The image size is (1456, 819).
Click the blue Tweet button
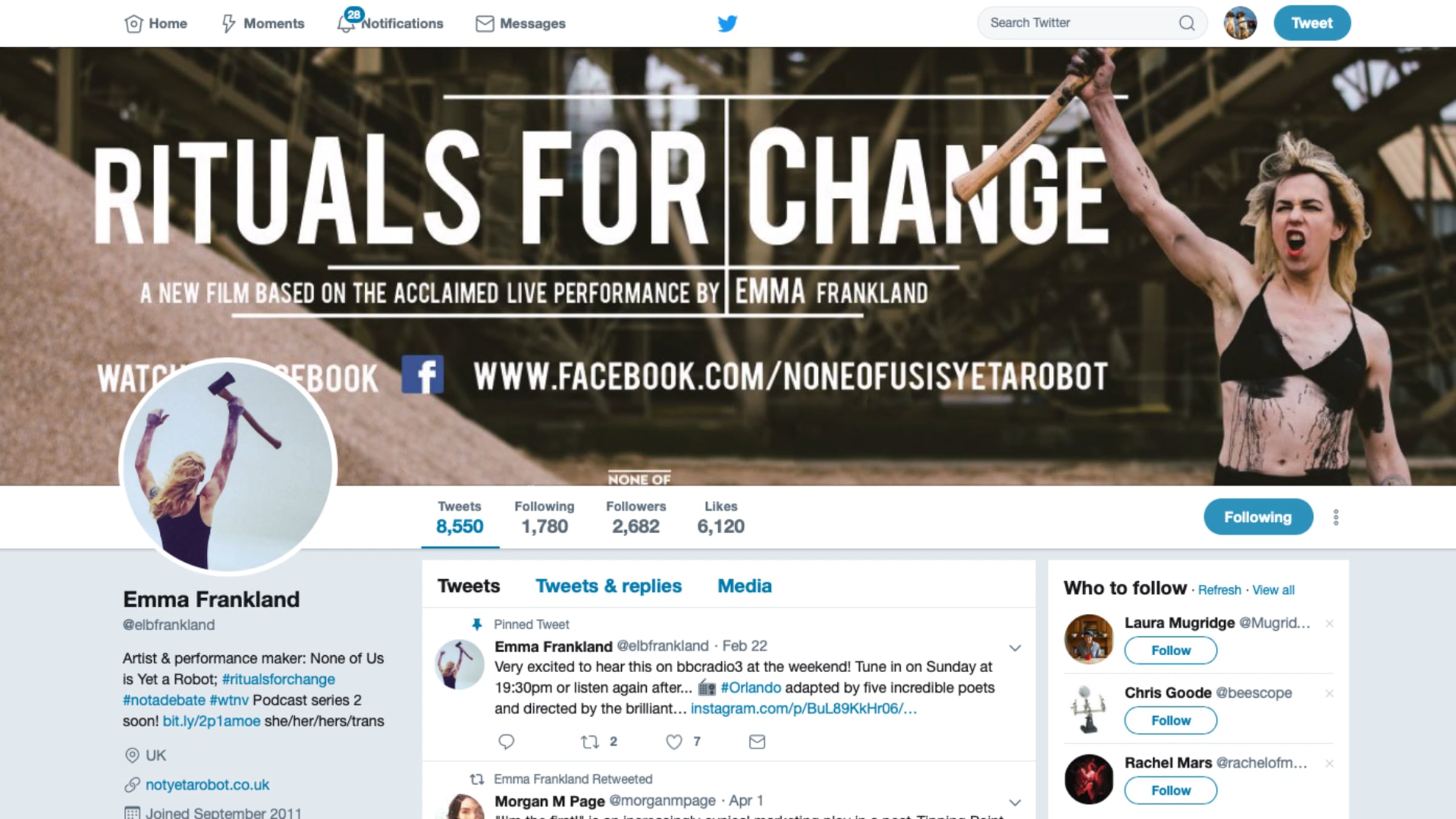(1312, 23)
